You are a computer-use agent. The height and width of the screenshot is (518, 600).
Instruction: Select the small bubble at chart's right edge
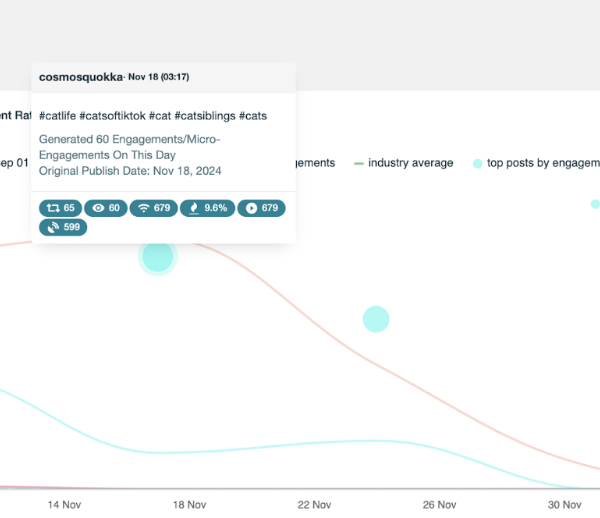click(x=595, y=204)
